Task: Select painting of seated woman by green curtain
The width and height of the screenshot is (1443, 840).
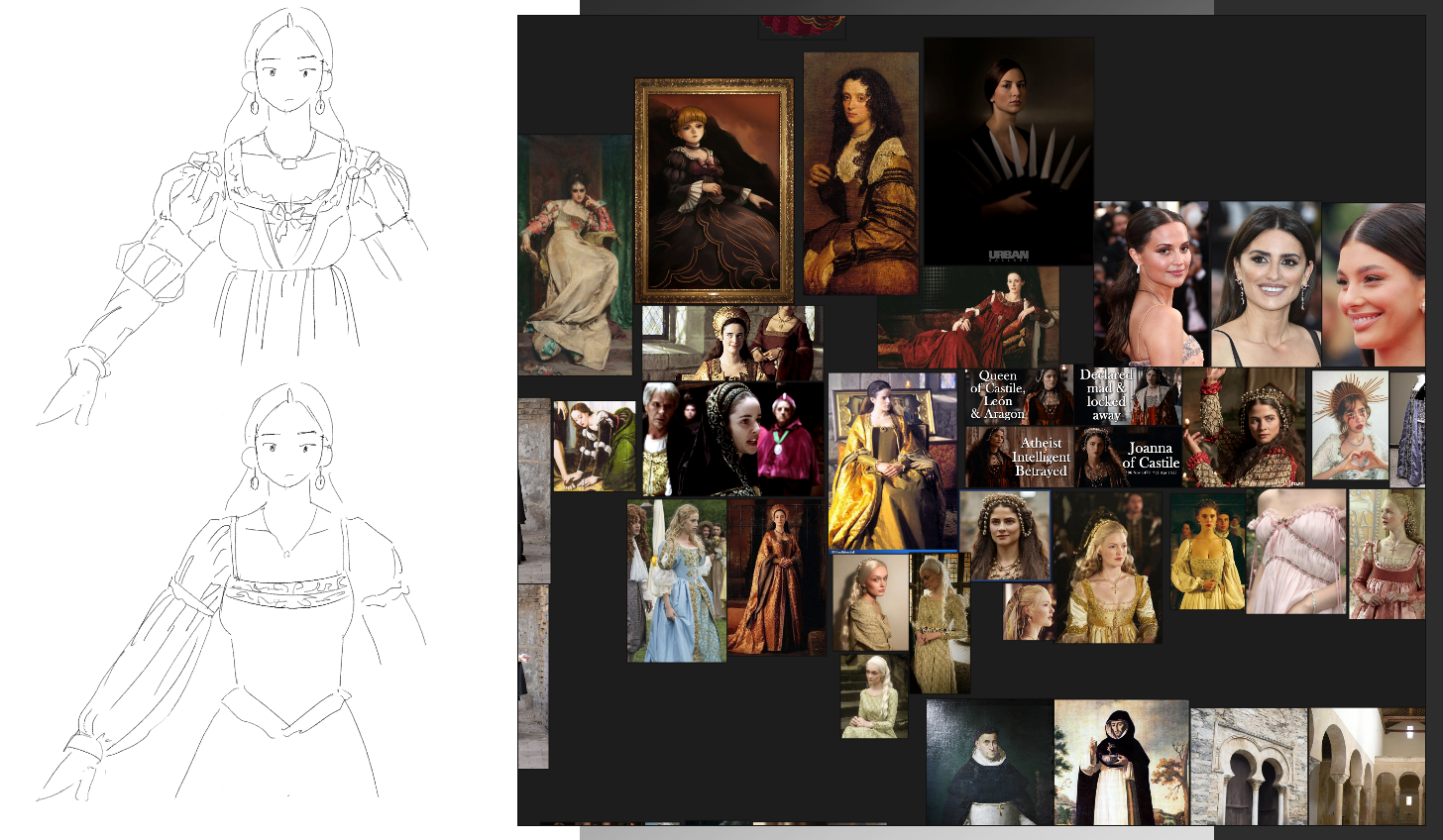Action: point(575,255)
